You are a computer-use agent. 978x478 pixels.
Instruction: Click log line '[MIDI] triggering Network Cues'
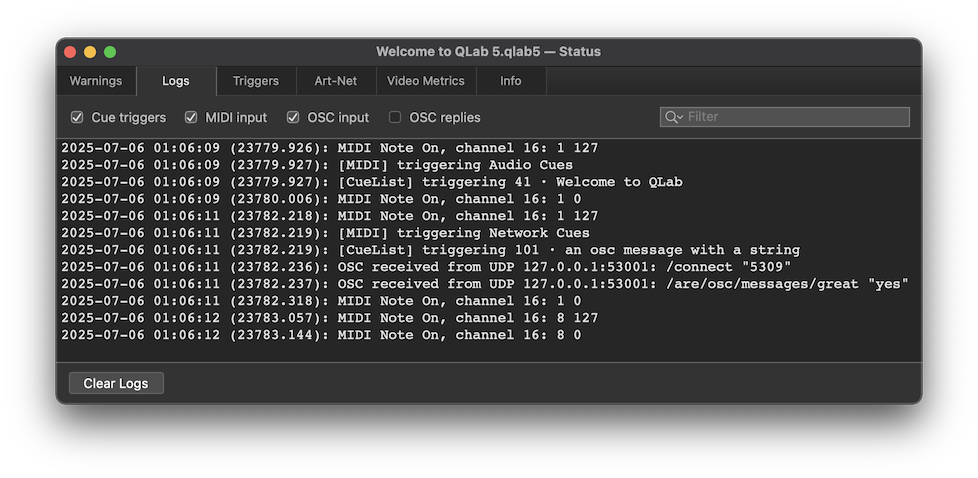point(325,233)
